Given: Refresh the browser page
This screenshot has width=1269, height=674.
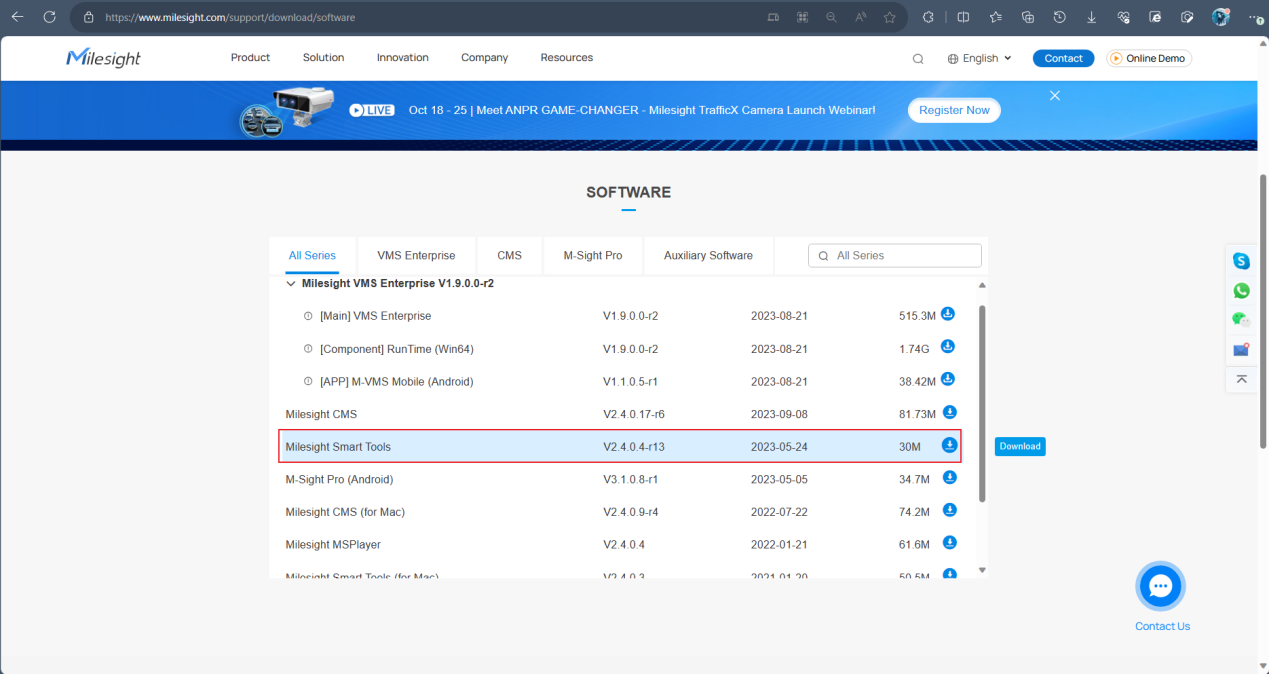Looking at the screenshot, I should click(49, 17).
